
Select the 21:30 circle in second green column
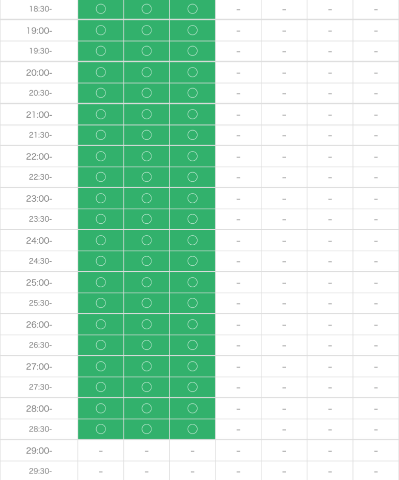(x=147, y=135)
